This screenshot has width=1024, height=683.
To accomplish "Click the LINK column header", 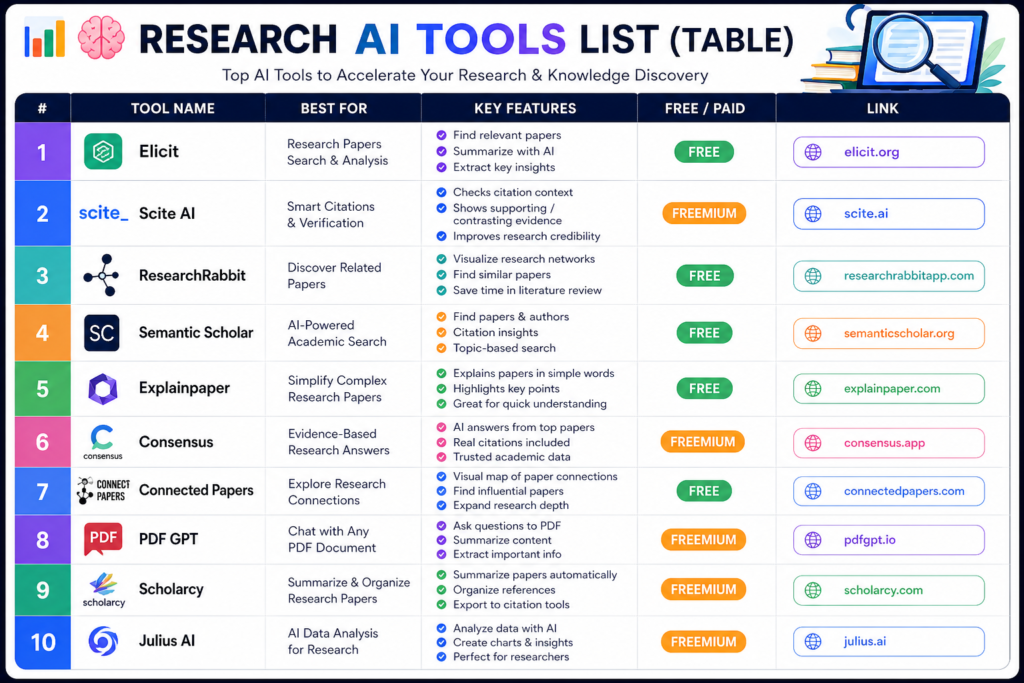I will [882, 108].
